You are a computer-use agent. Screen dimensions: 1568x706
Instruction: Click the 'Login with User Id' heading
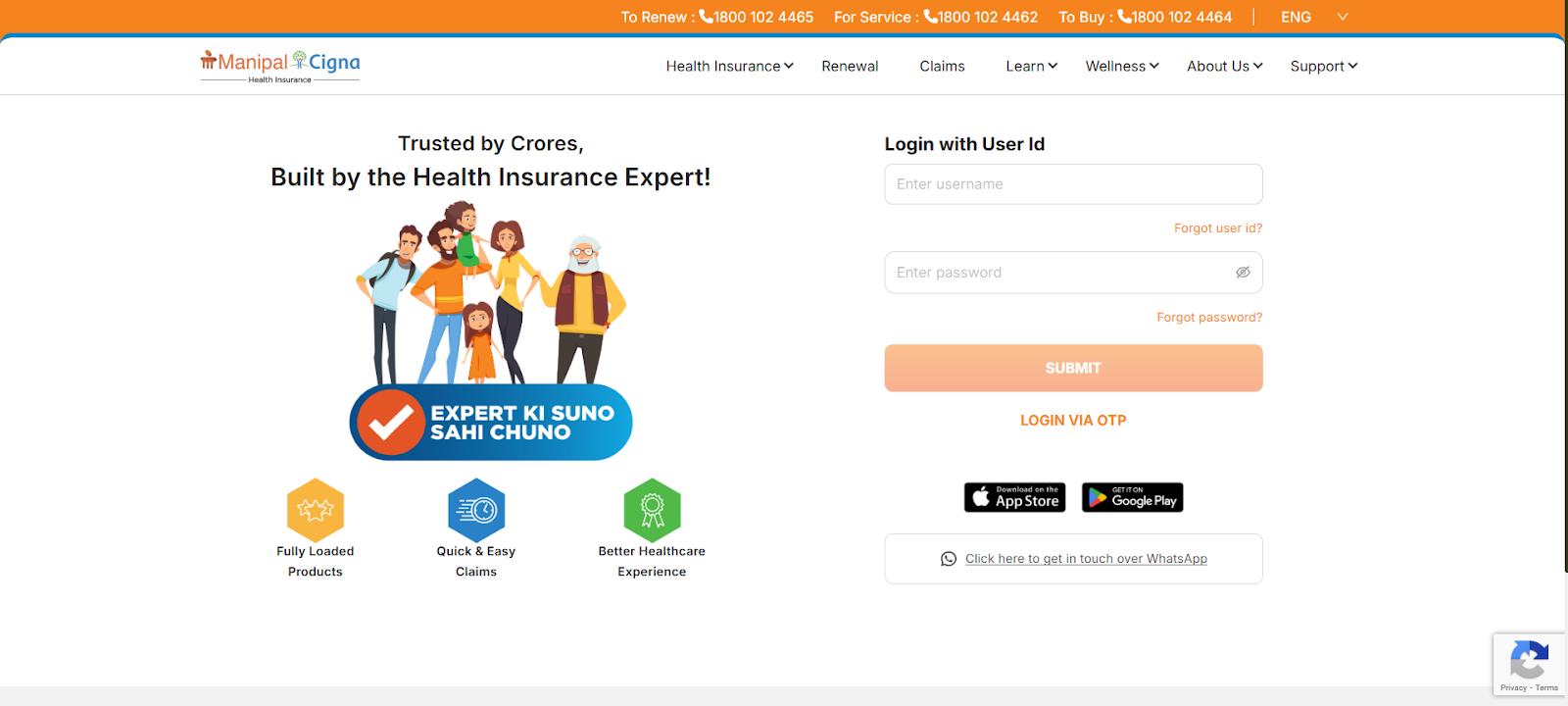click(964, 144)
